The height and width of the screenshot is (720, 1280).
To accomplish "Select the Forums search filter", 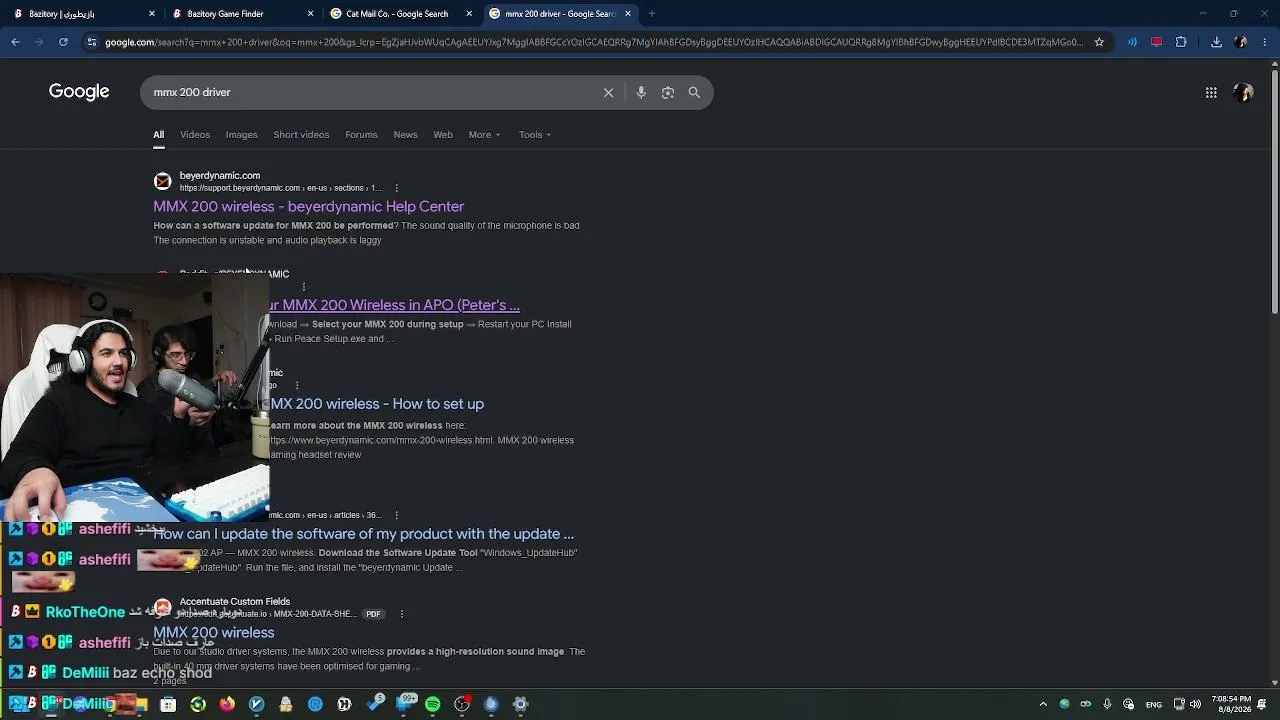I will [361, 135].
